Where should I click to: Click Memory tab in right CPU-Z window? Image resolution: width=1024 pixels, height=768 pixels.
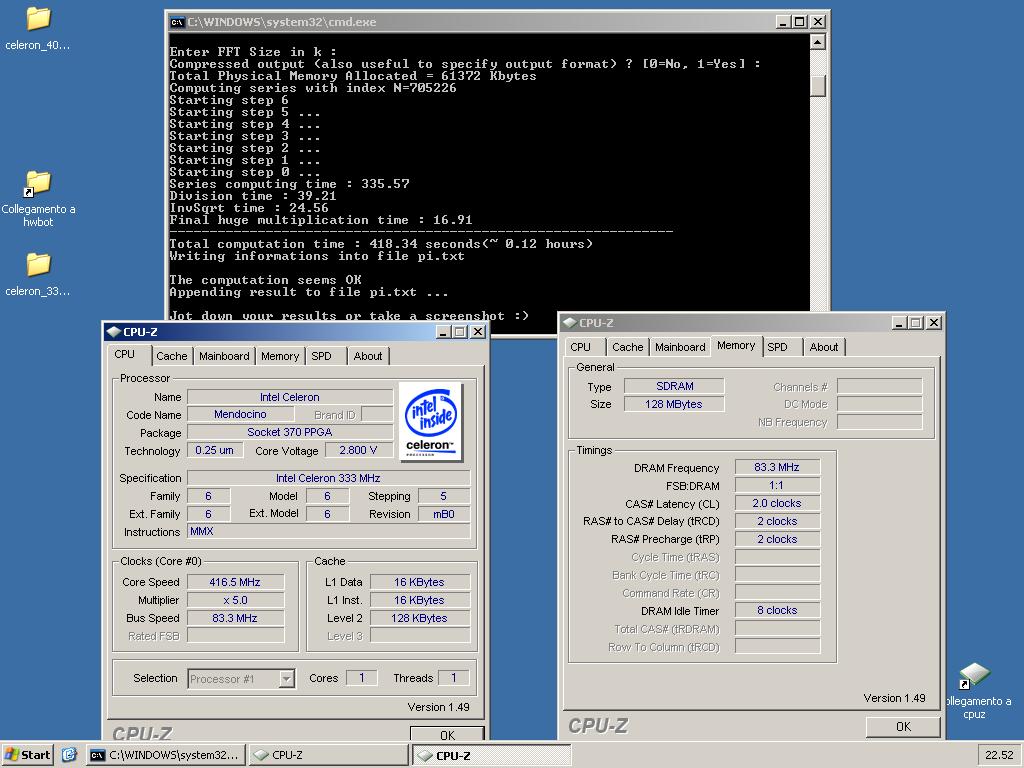(736, 345)
